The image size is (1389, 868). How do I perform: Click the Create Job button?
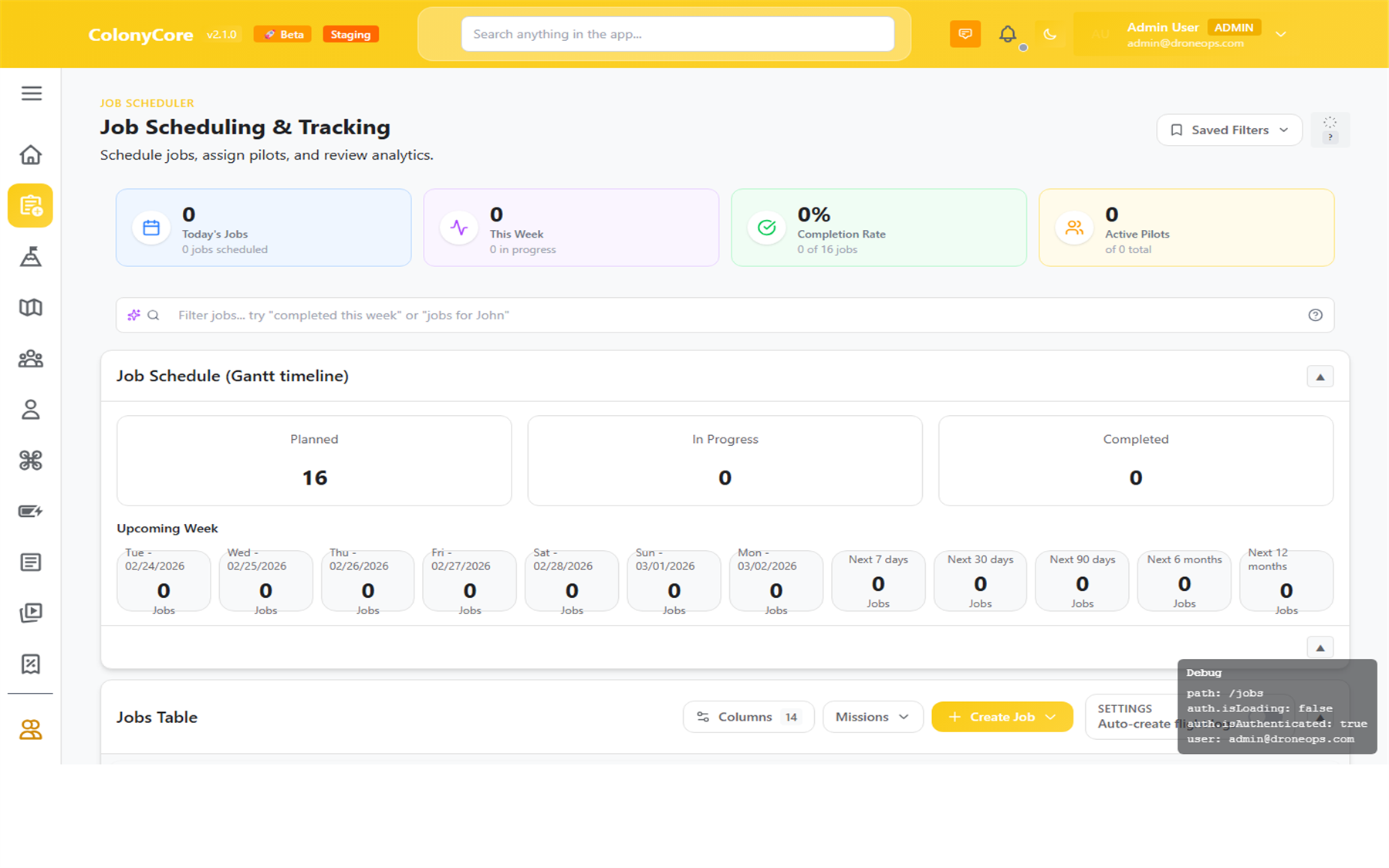pos(1002,717)
